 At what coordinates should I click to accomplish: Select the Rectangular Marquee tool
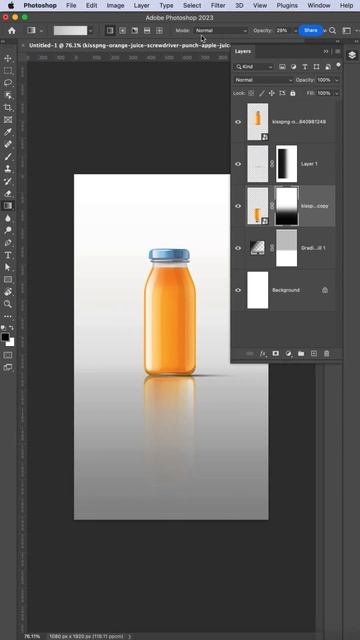point(8,71)
